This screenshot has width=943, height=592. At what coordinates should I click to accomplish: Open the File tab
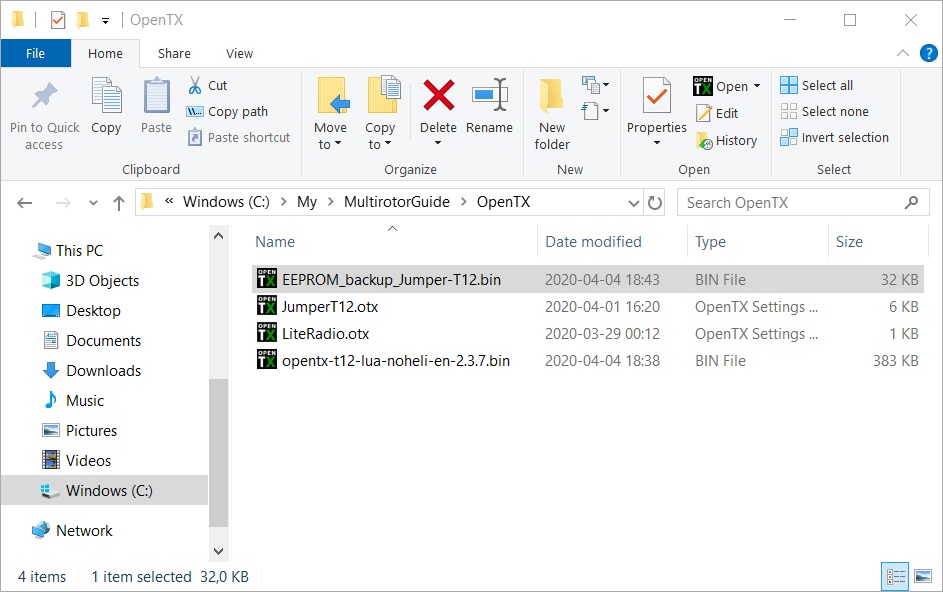(35, 54)
